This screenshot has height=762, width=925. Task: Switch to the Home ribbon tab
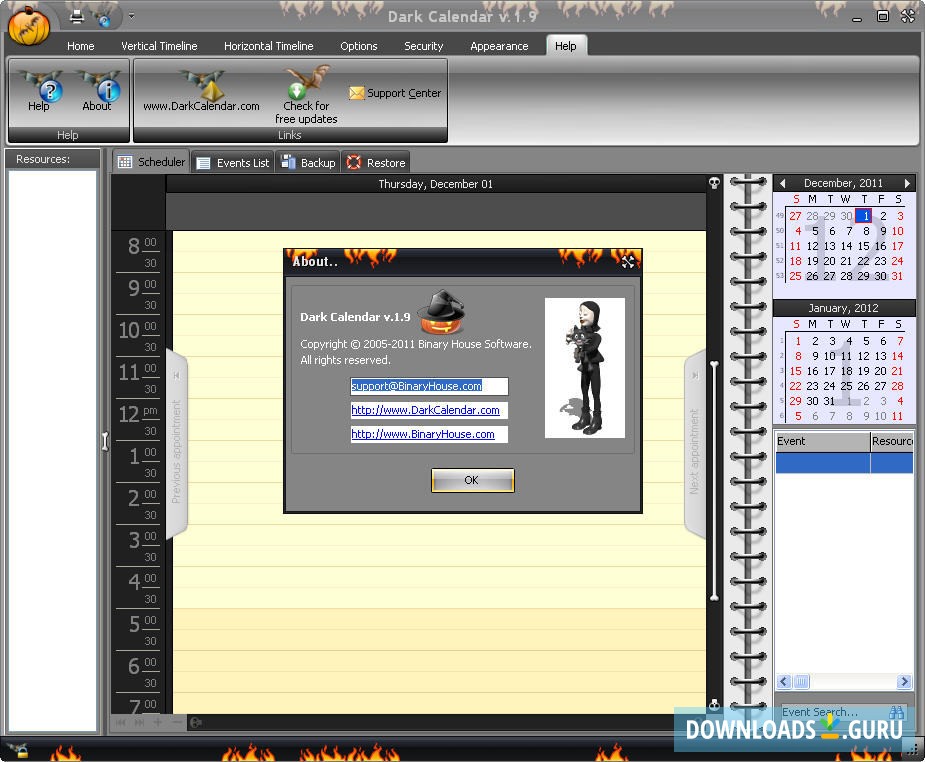tap(80, 46)
